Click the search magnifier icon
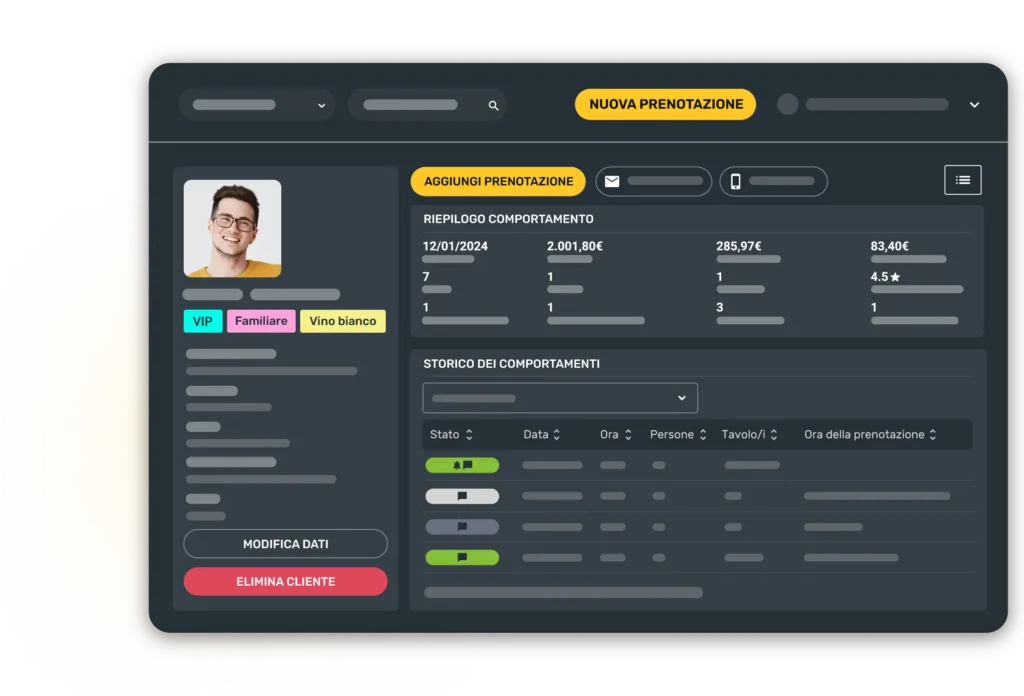The image size is (1024, 696). [493, 105]
